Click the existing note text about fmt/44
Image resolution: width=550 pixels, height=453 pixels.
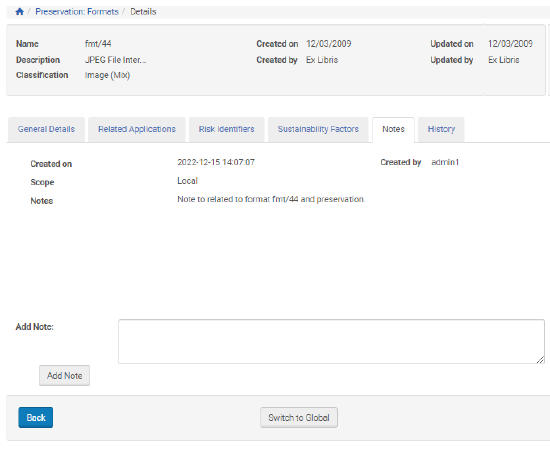click(x=271, y=199)
